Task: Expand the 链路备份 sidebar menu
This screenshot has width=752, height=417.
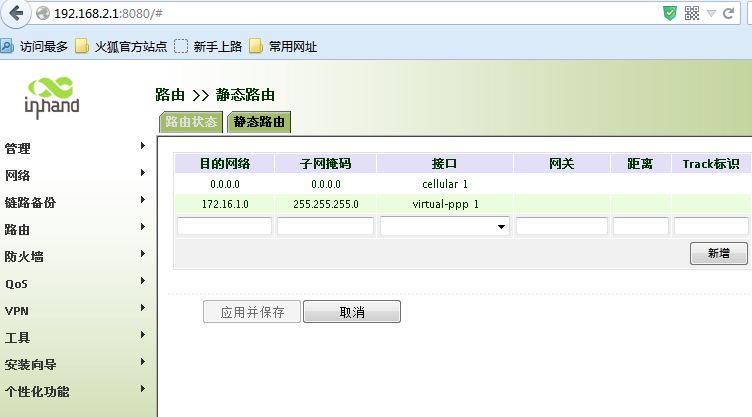Action: 75,202
